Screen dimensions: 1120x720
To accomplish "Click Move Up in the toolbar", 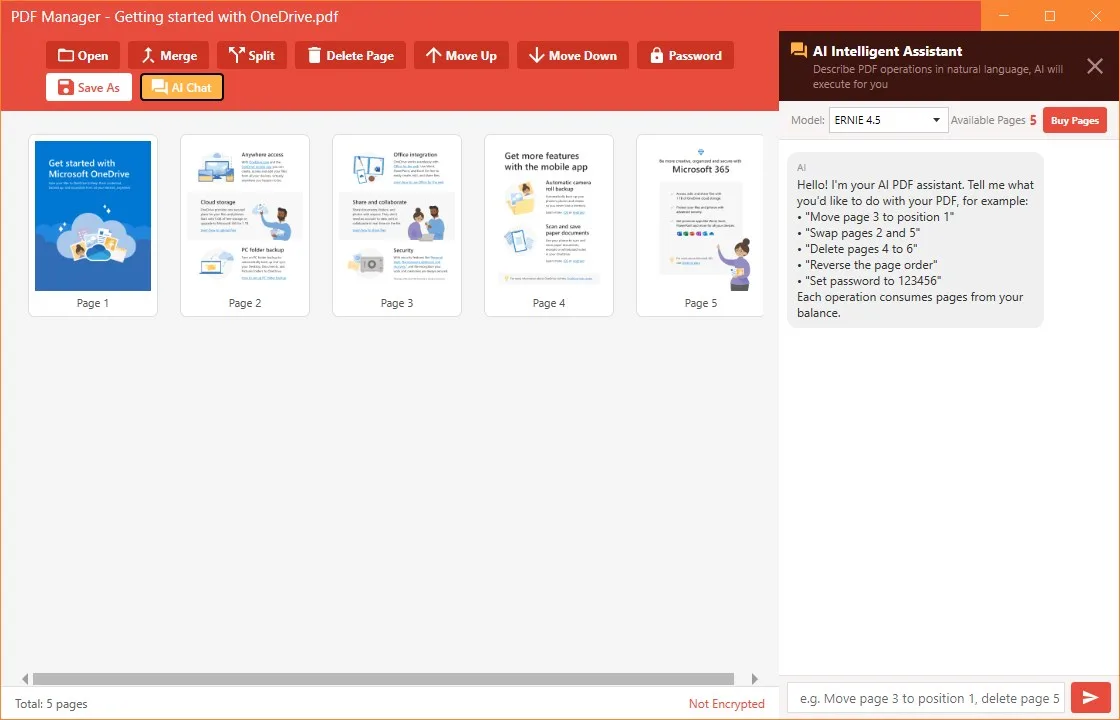I will coord(461,56).
